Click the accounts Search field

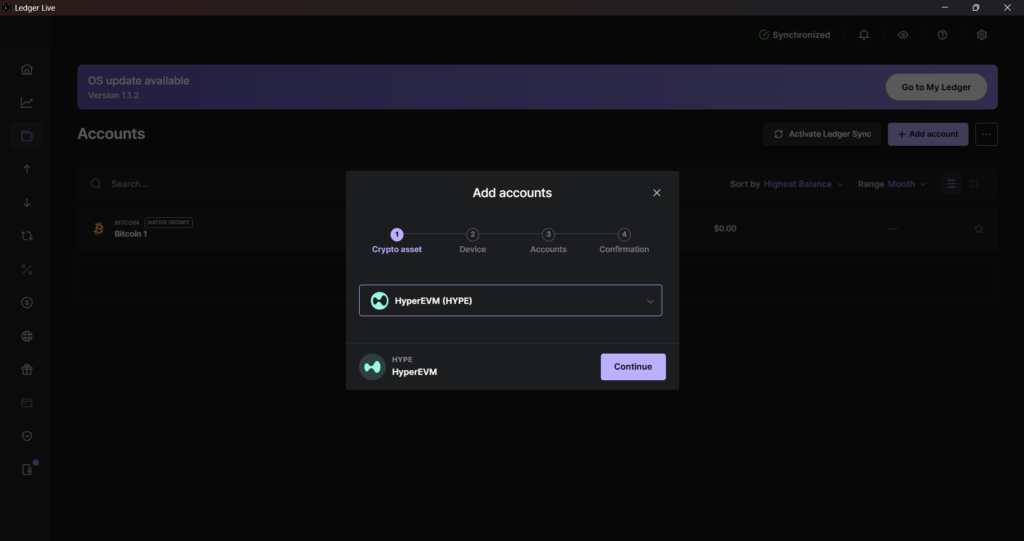[x=200, y=184]
